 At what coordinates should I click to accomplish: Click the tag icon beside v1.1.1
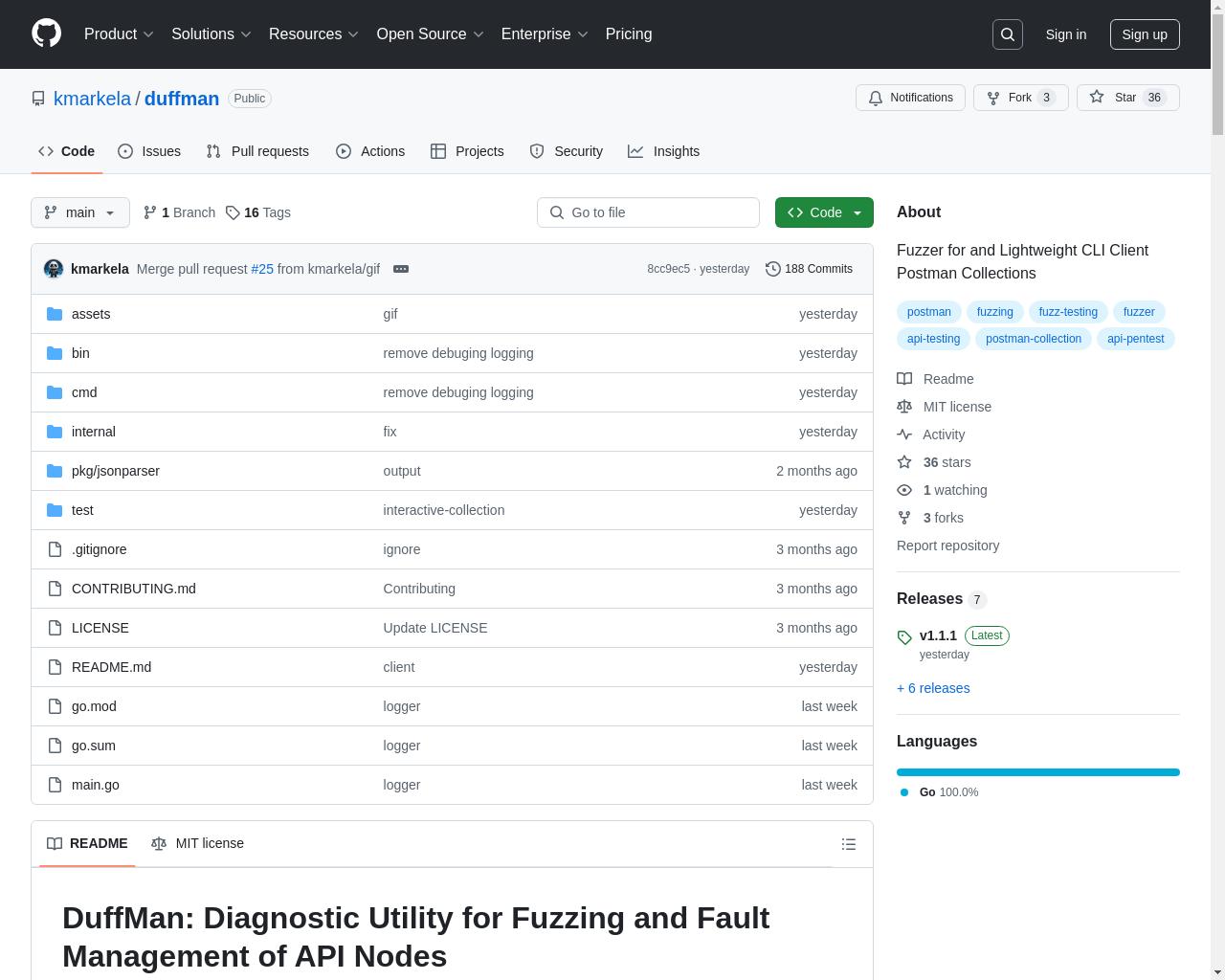904,637
